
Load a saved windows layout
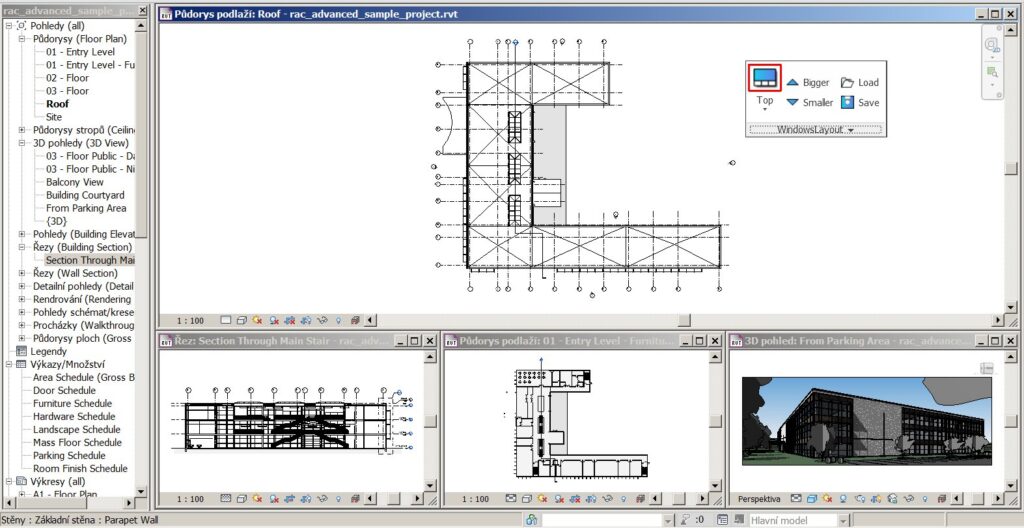(x=859, y=82)
